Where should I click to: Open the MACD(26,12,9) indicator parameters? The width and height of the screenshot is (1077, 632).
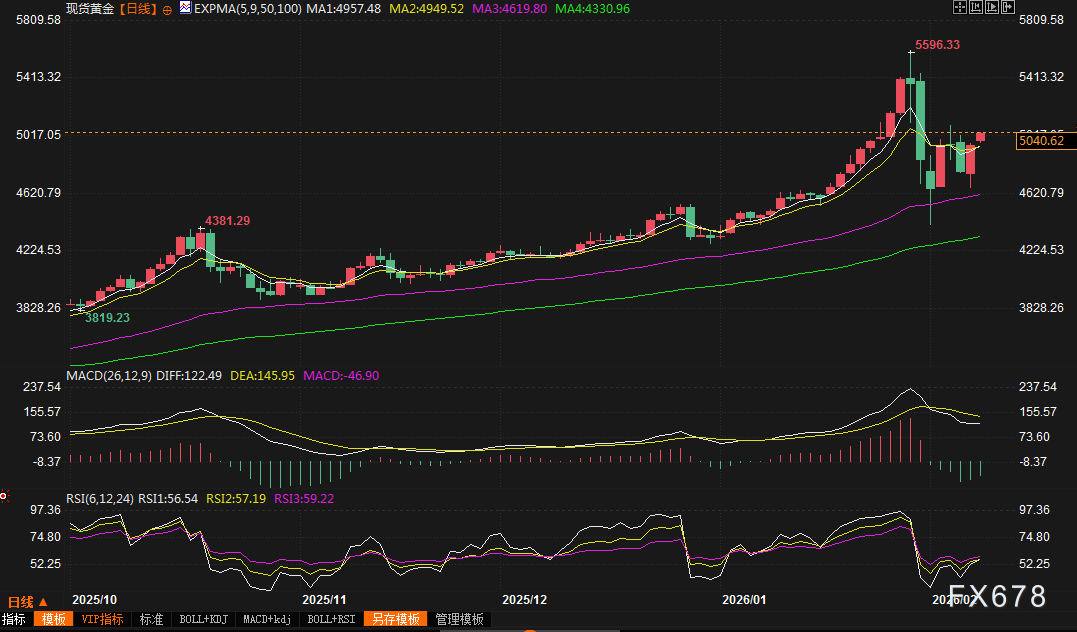click(x=109, y=375)
